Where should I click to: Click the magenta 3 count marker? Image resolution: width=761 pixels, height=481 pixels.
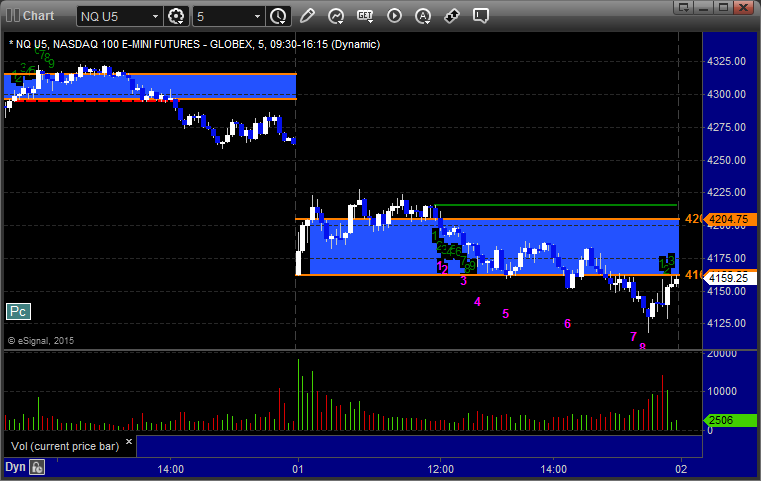click(x=463, y=281)
